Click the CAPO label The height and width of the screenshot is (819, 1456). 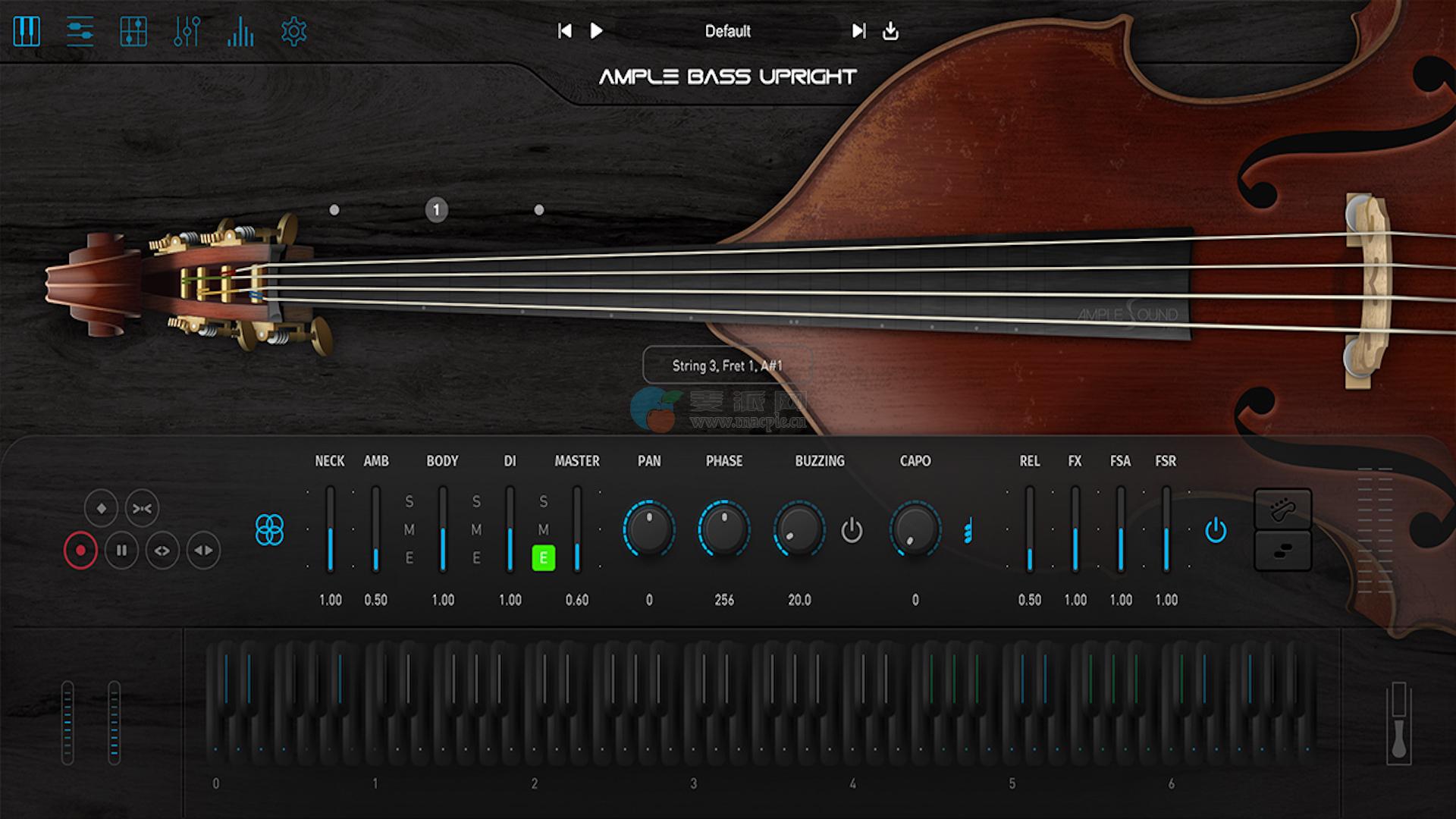click(x=915, y=461)
